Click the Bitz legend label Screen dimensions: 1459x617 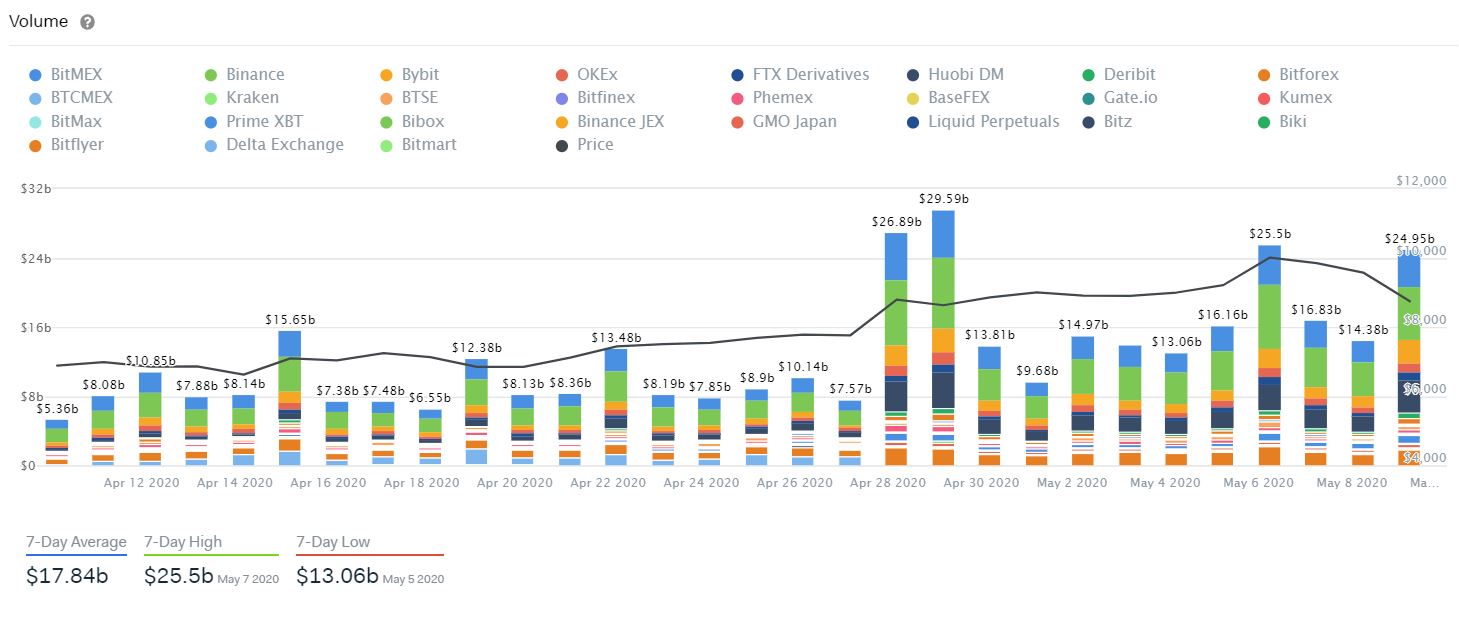tap(1119, 122)
